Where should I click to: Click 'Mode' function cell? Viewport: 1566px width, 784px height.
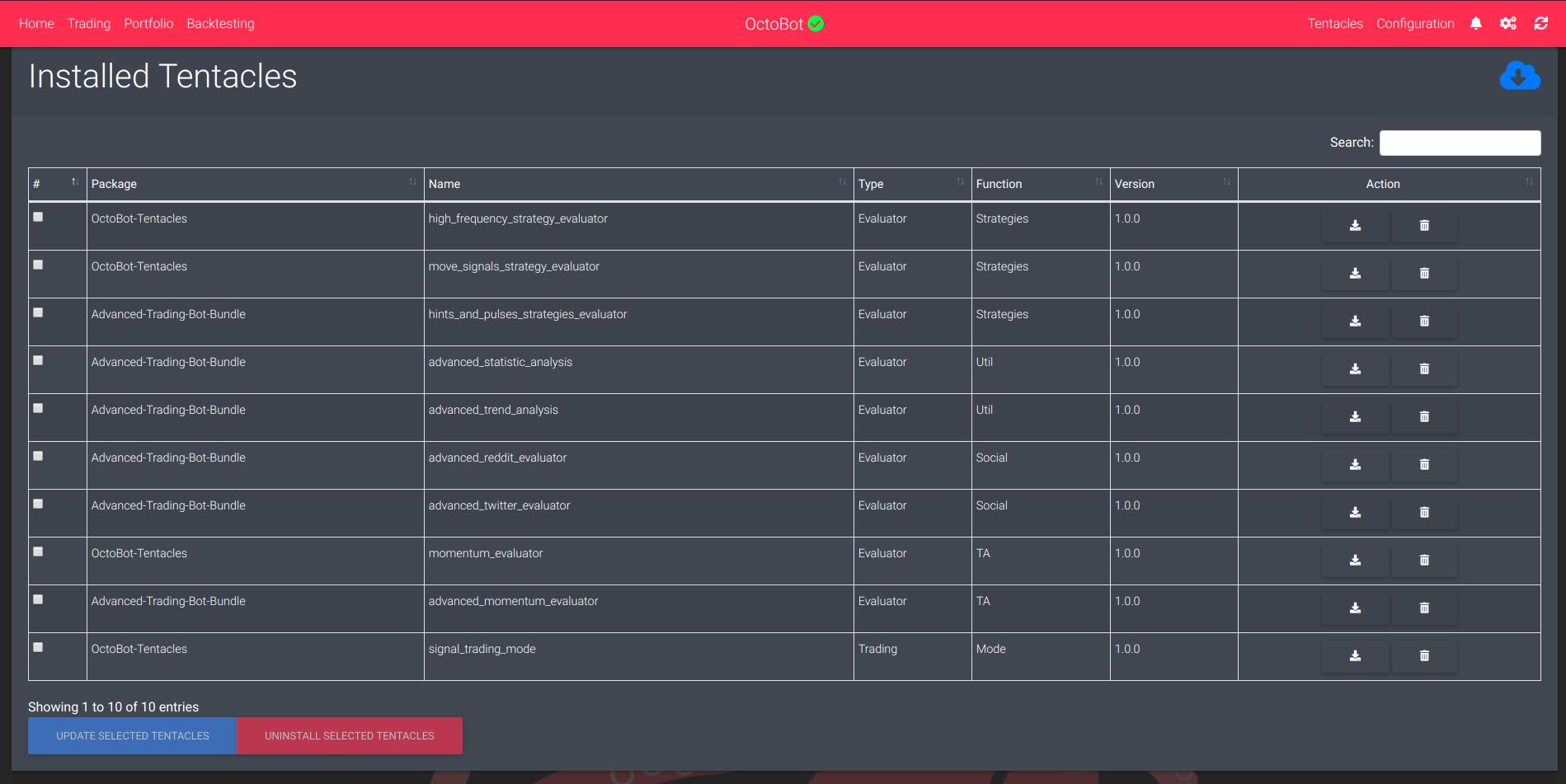1041,656
